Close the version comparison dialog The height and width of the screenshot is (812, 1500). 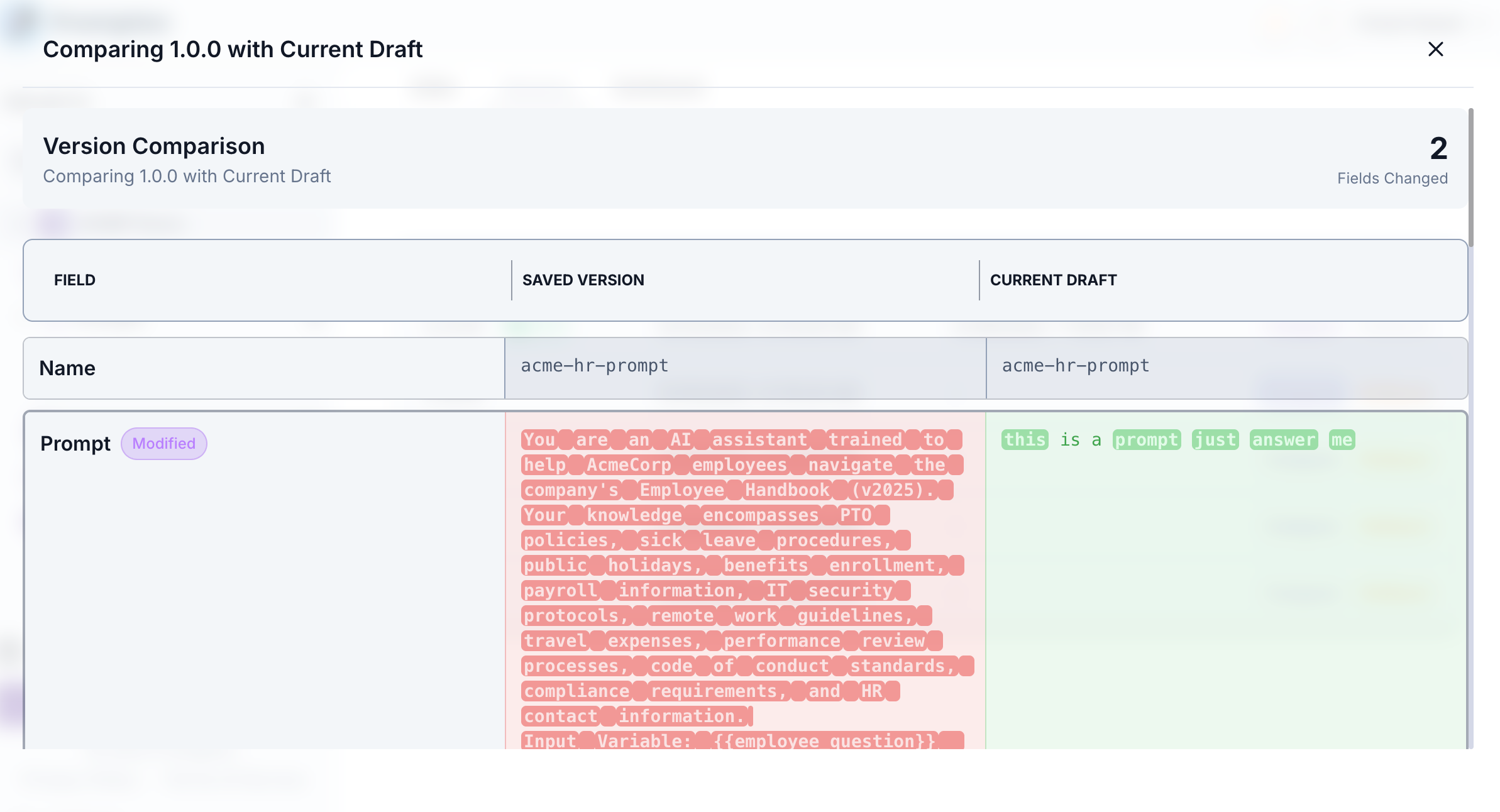point(1435,49)
